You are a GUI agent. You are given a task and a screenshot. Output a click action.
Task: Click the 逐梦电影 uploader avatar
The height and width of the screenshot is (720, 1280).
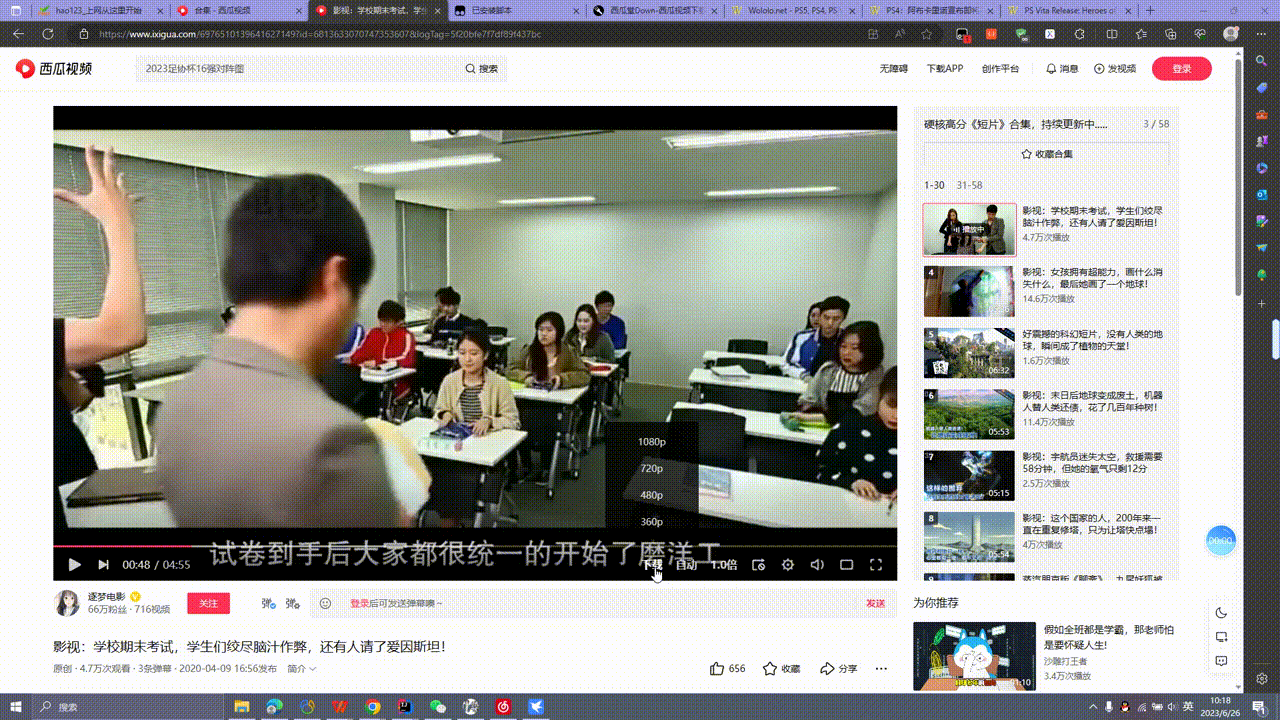(x=67, y=603)
